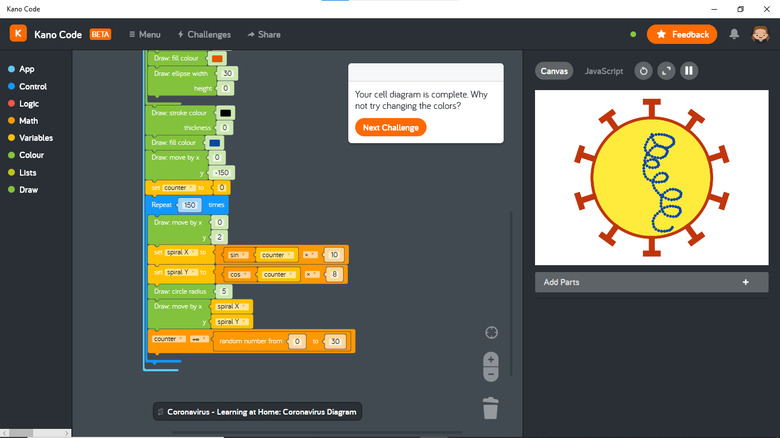Screen dimensions: 780x438
Task: Click the Repeat count field 150
Action: click(x=190, y=205)
